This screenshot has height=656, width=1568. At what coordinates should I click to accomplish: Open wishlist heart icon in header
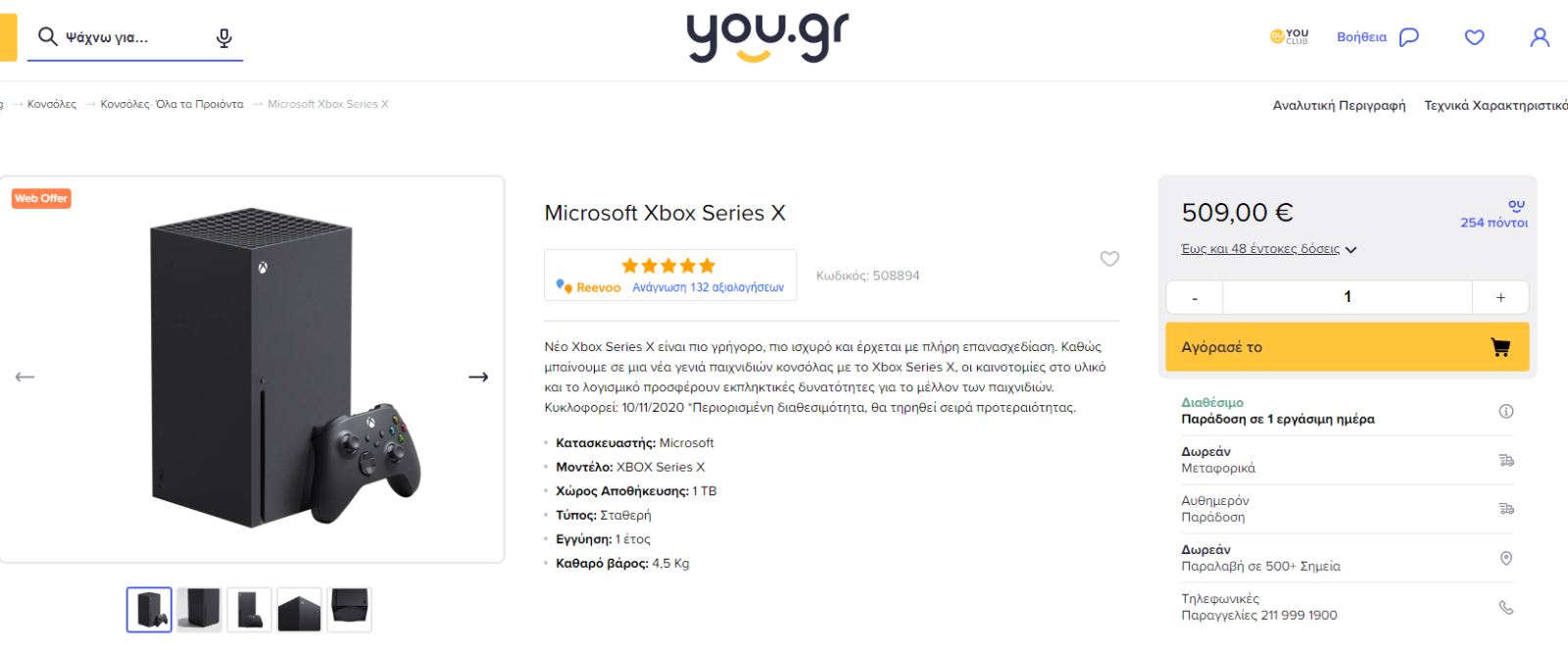tap(1474, 37)
